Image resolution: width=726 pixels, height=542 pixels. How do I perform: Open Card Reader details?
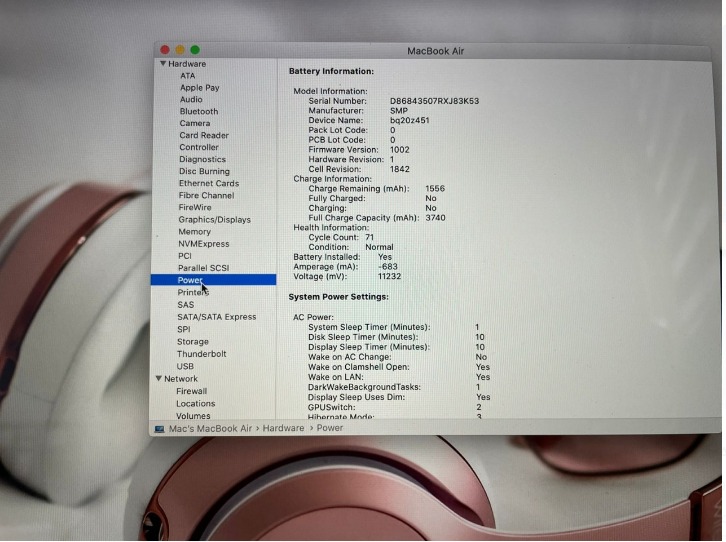click(x=204, y=136)
